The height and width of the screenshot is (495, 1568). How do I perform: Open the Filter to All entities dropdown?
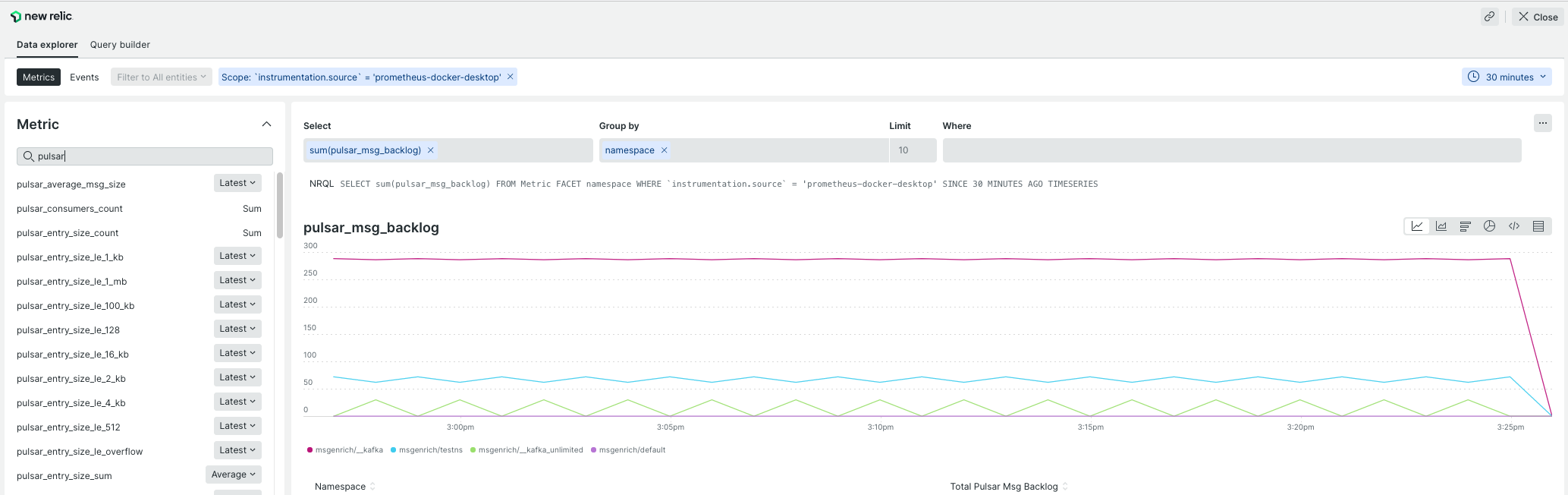[162, 77]
